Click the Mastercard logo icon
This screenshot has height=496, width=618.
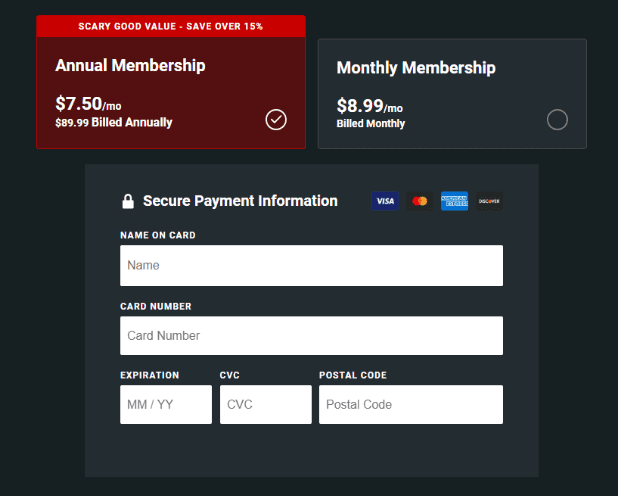coord(420,201)
